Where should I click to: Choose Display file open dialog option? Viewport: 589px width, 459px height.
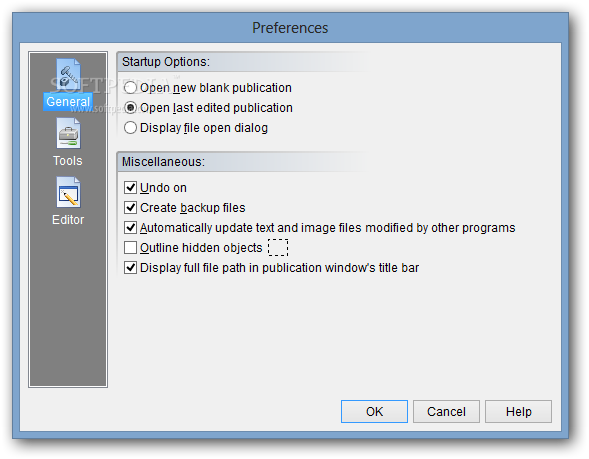pyautogui.click(x=130, y=128)
